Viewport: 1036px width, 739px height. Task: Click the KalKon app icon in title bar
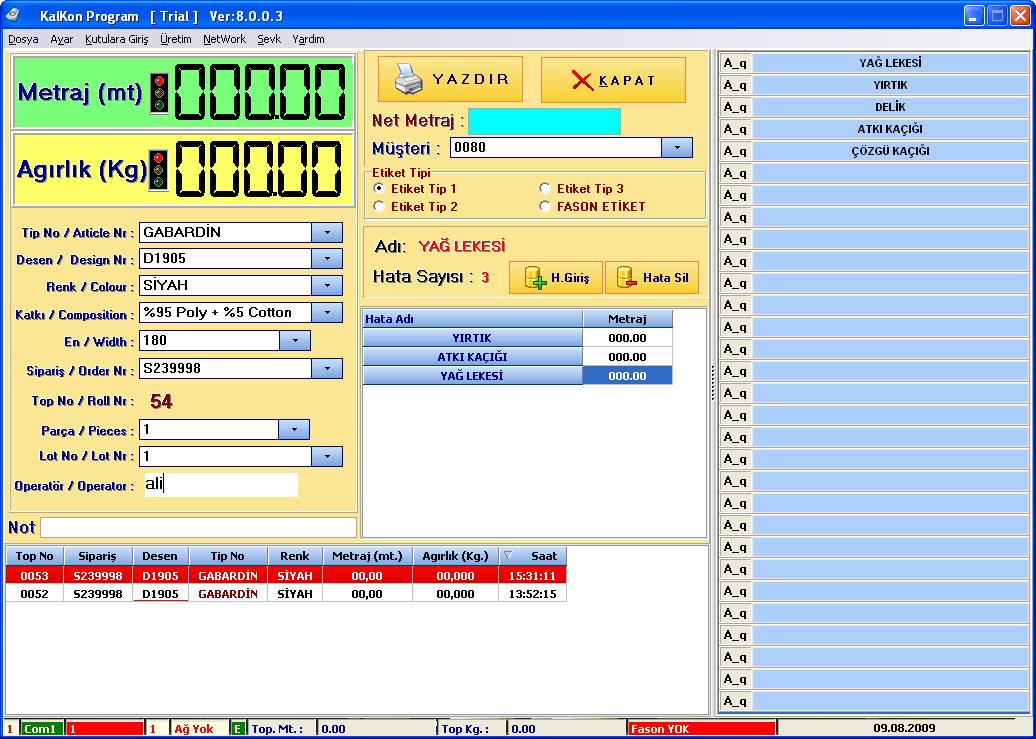pos(13,15)
